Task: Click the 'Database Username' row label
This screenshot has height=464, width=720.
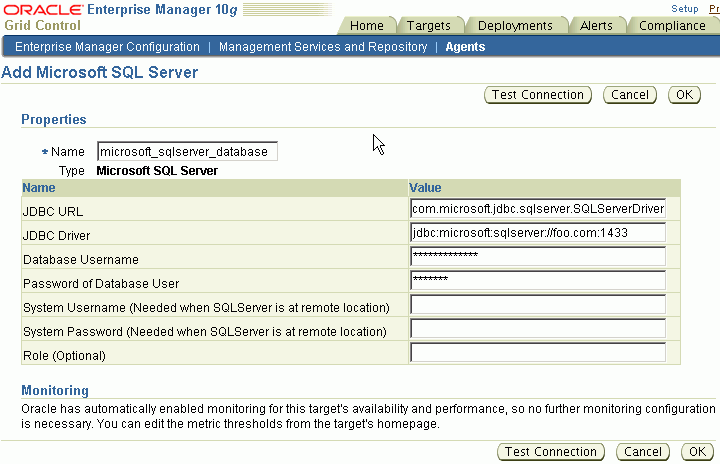Action: coord(81,260)
